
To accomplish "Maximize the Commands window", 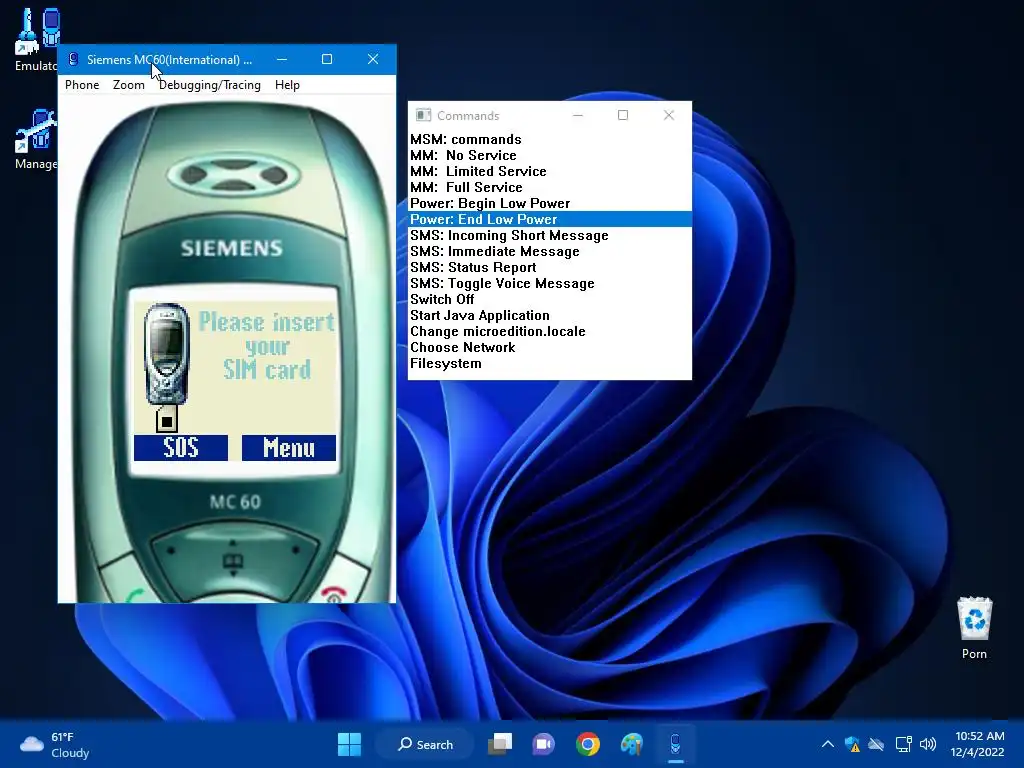I will [623, 116].
